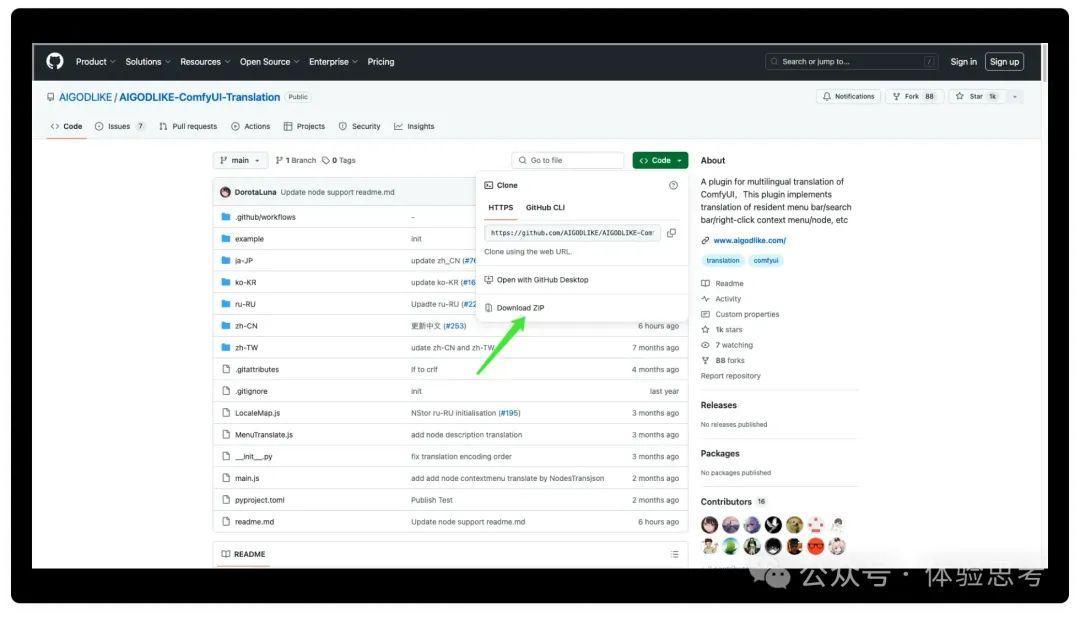
Task: Switch to the Issues tab
Action: click(x=120, y=127)
